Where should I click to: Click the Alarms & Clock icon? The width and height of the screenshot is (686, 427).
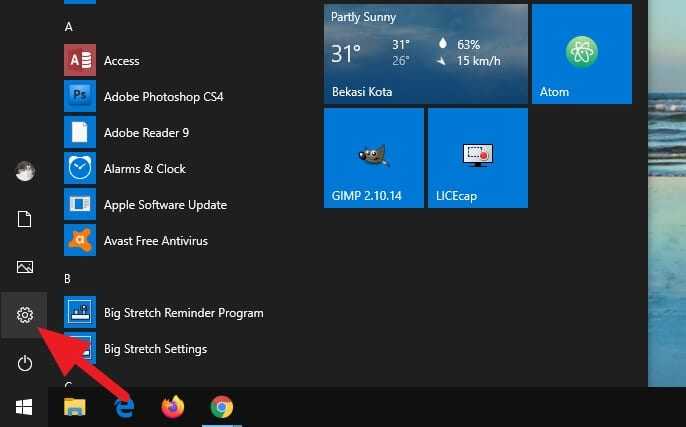point(80,168)
